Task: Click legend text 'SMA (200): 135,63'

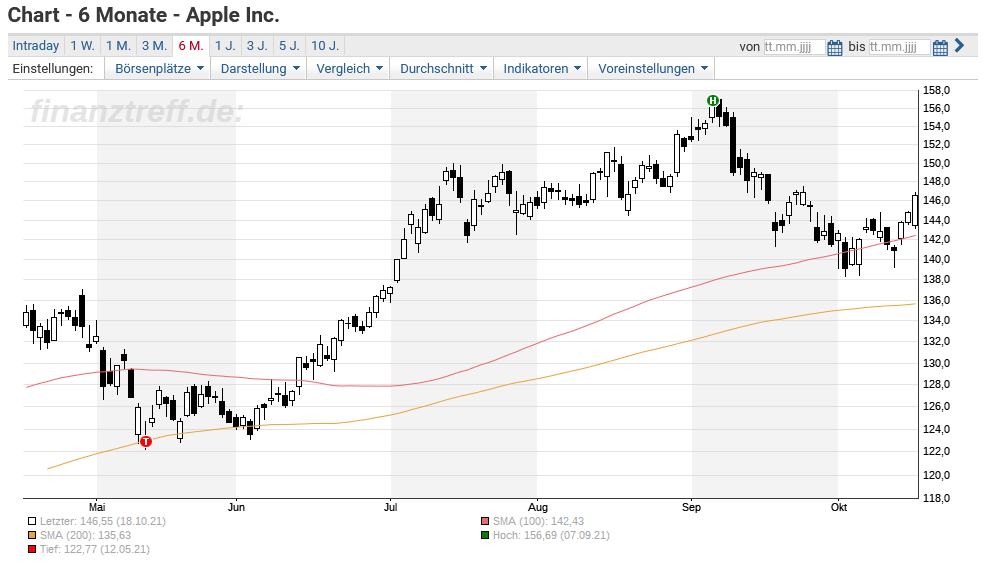Action: [85, 535]
